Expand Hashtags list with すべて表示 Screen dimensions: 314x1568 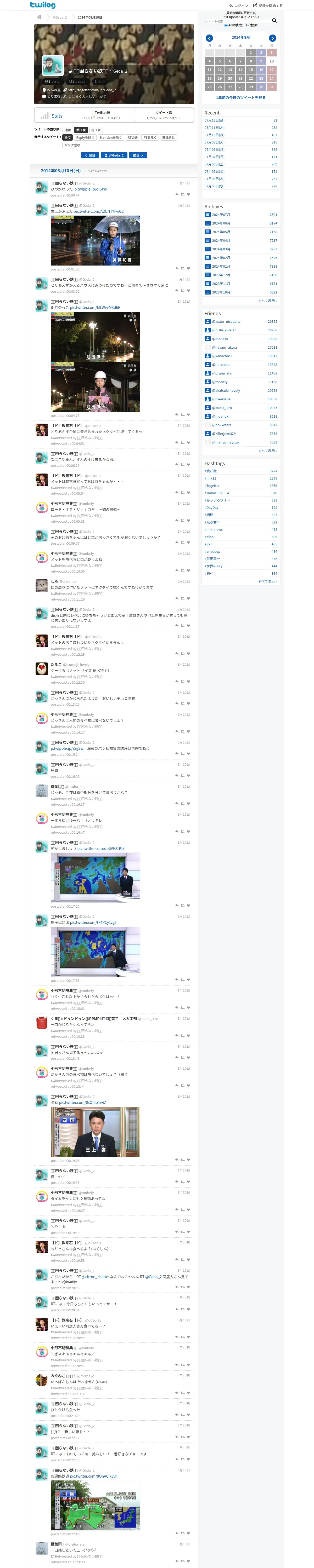click(268, 581)
